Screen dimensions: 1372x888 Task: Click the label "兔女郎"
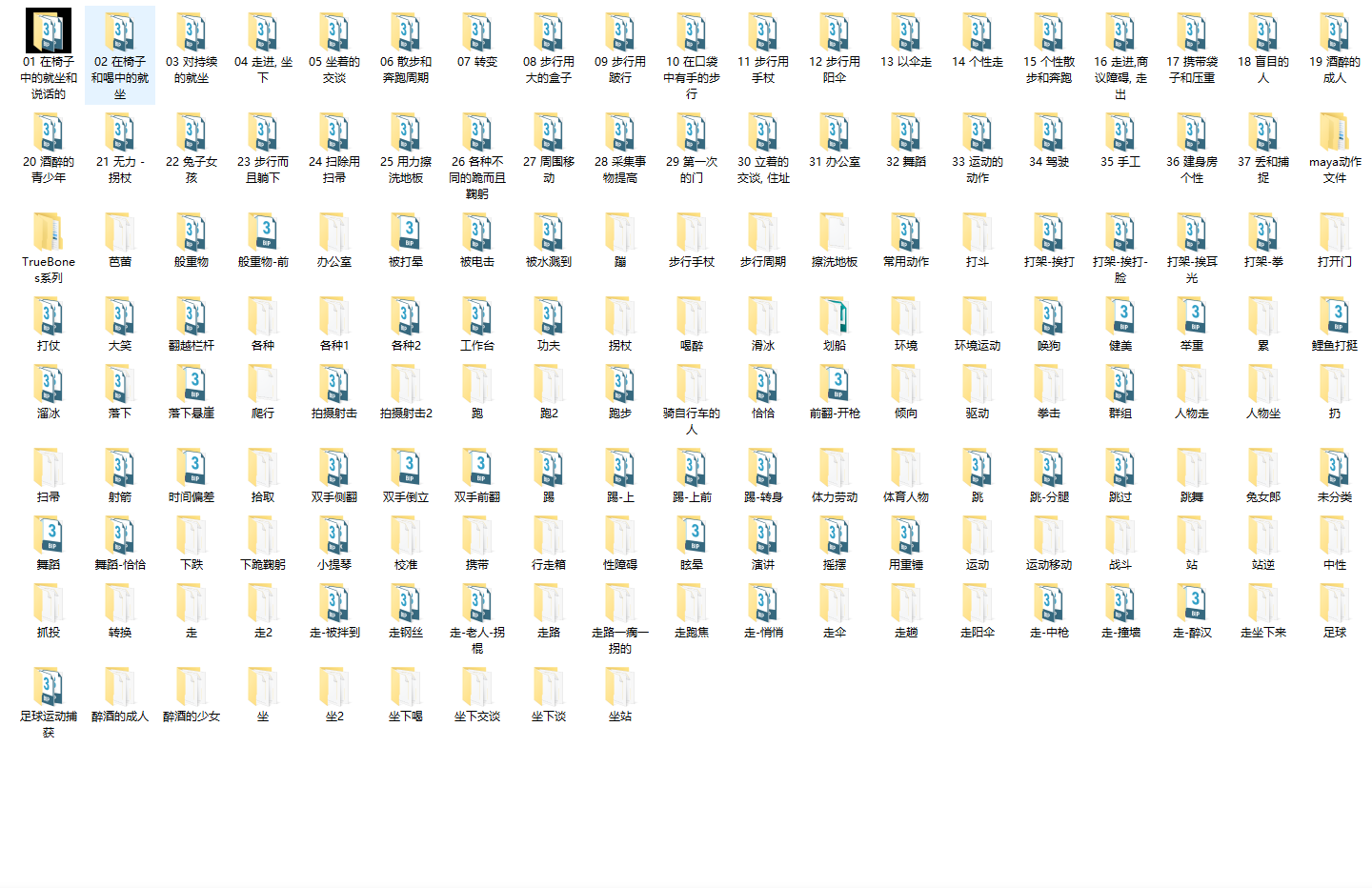[1263, 497]
